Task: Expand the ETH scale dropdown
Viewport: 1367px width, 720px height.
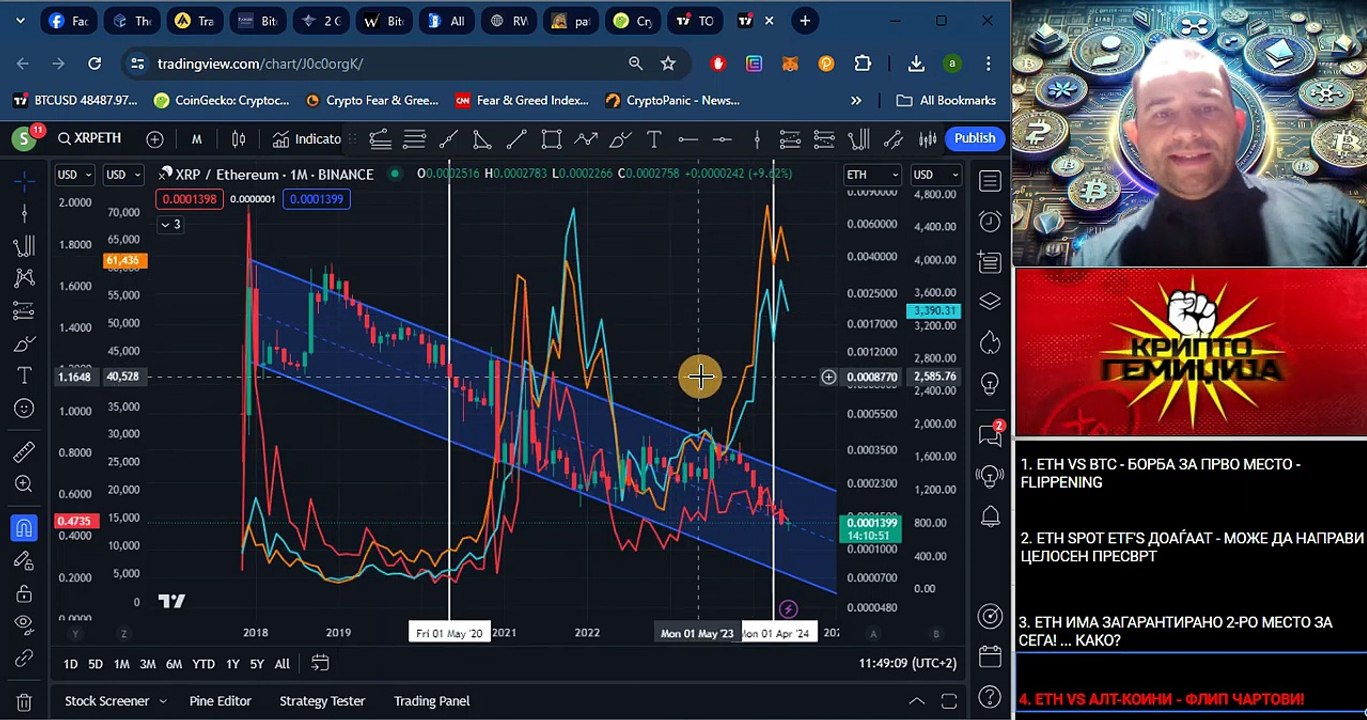Action: point(873,174)
